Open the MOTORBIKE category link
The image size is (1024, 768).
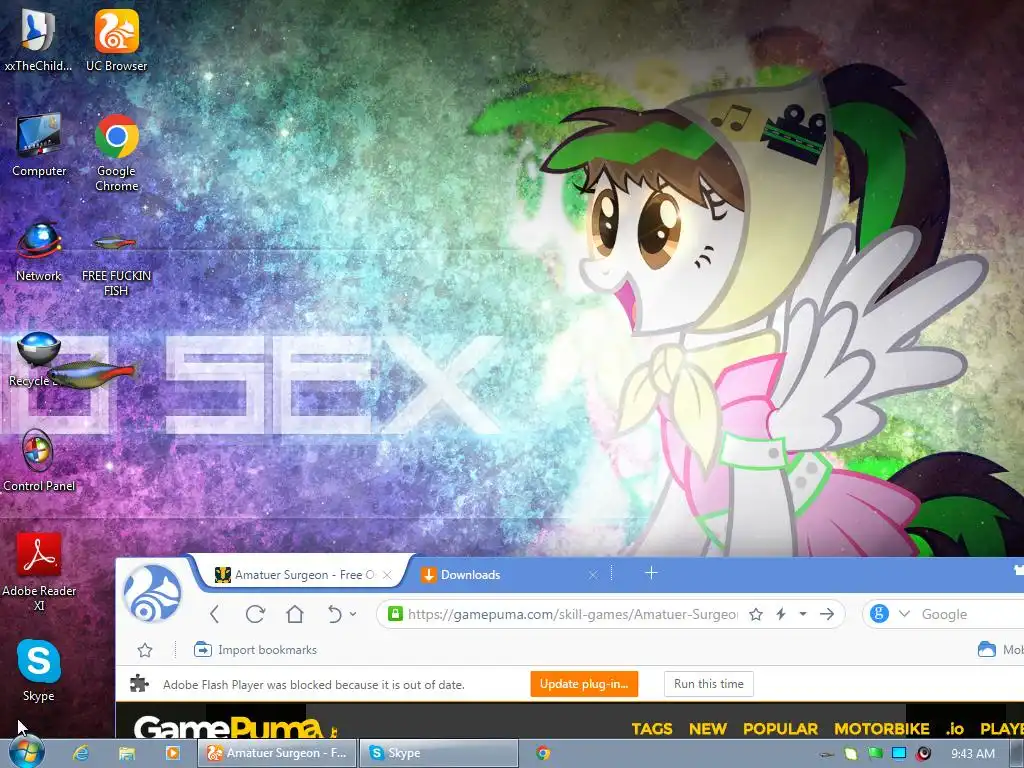tap(882, 729)
